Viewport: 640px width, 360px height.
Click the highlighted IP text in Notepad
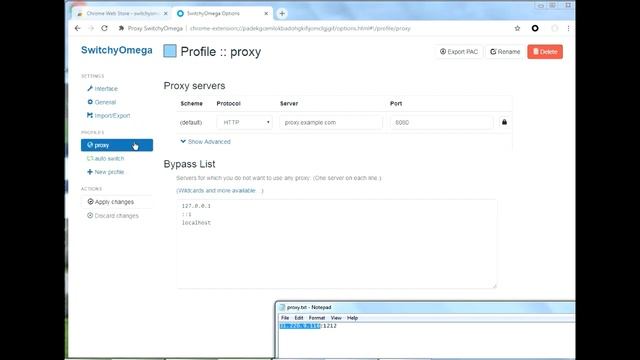pyautogui.click(x=300, y=326)
